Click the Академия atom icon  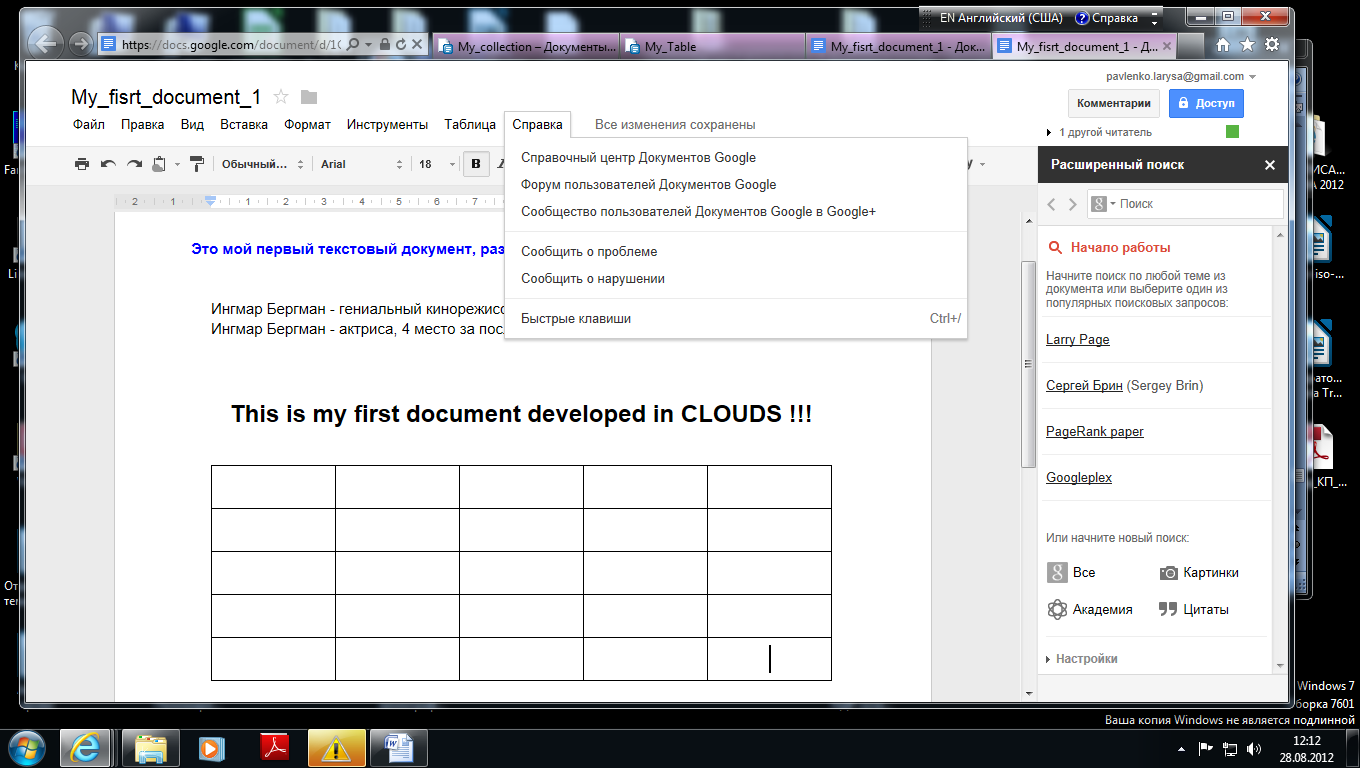(x=1057, y=609)
